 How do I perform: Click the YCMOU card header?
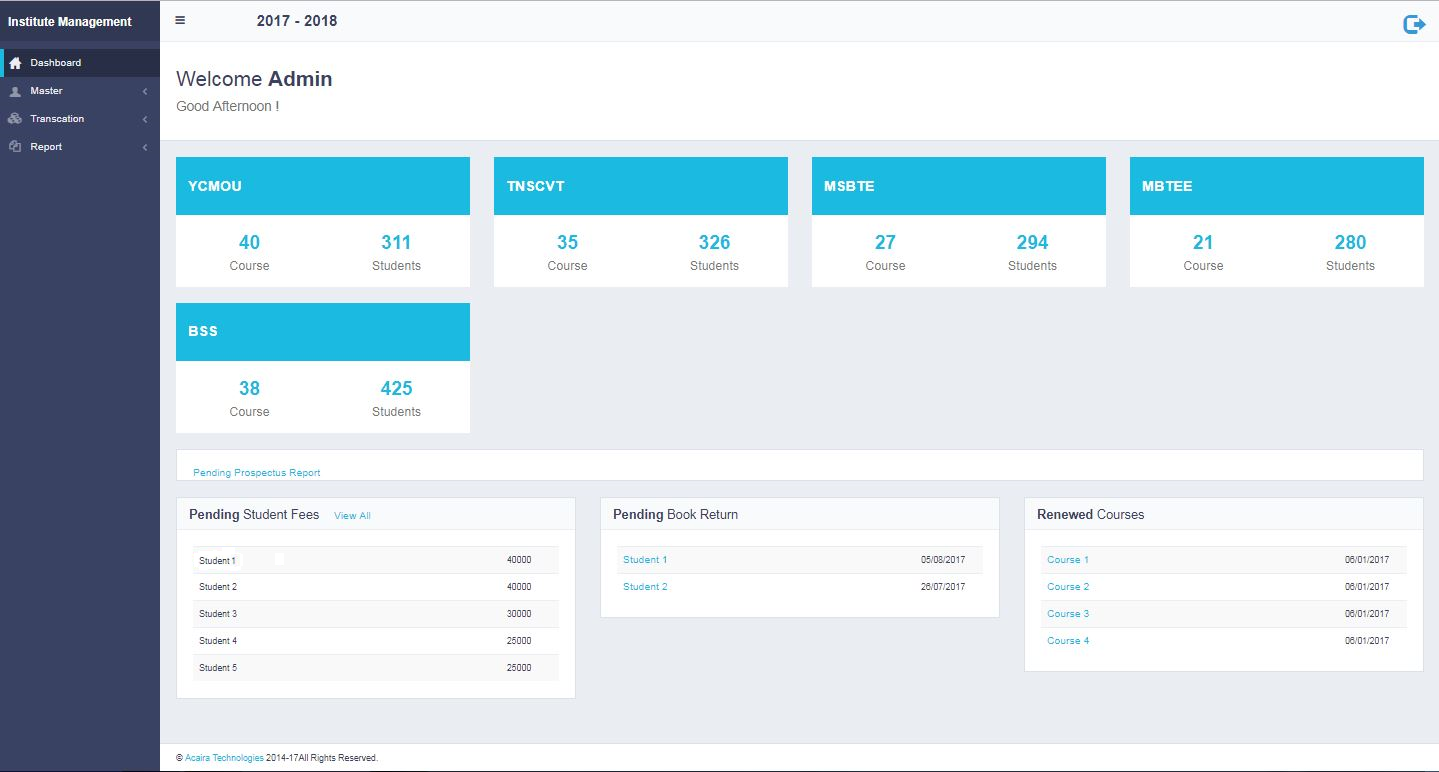[x=322, y=186]
